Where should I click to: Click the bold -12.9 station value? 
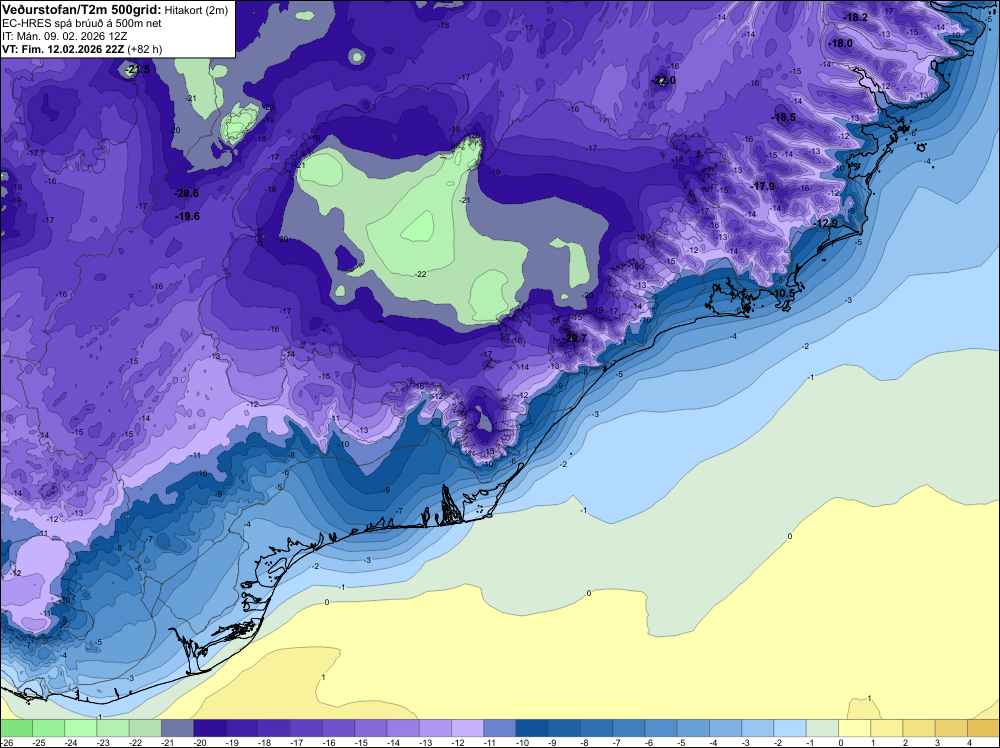[x=827, y=223]
